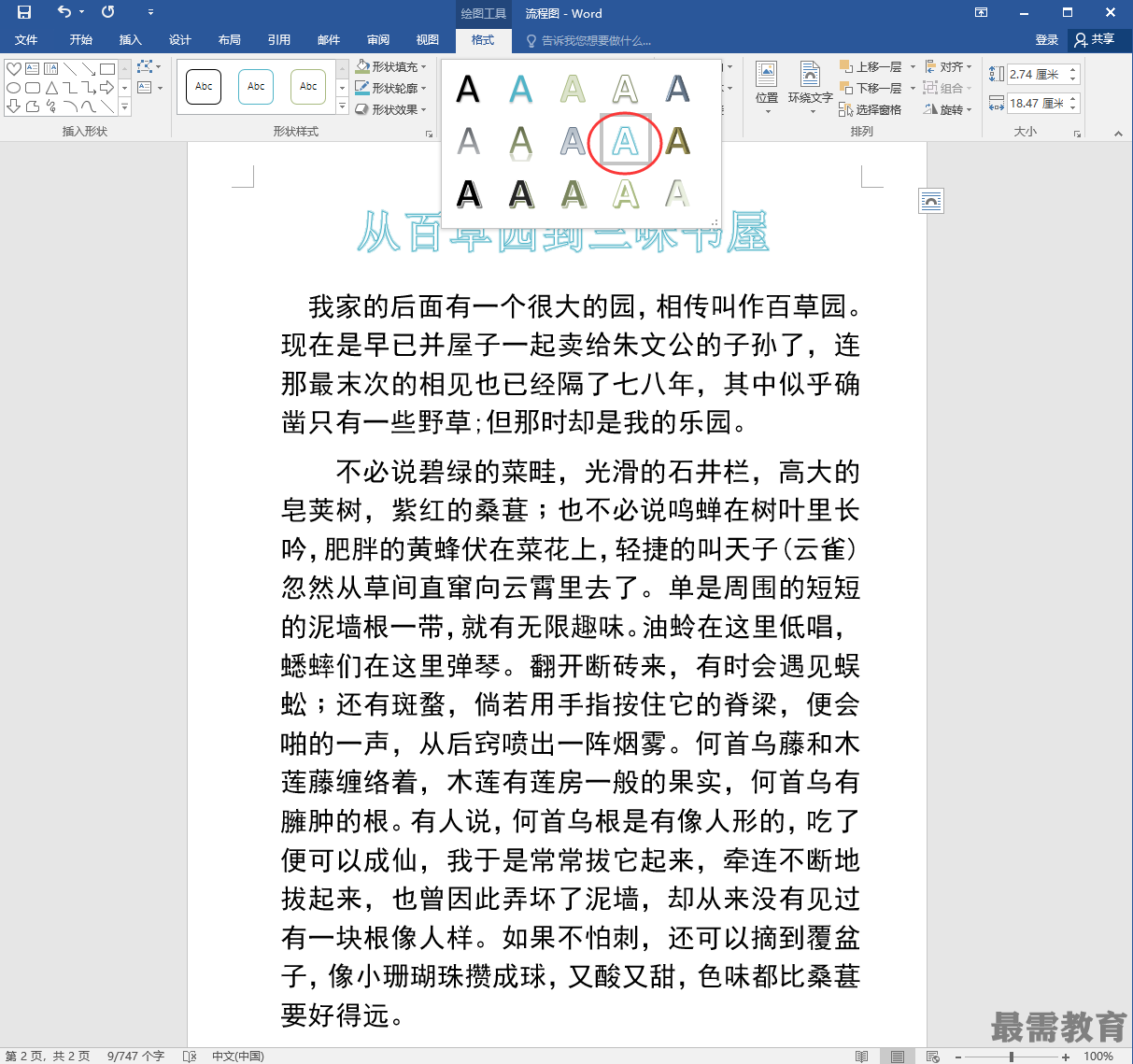This screenshot has height=1064, width=1133.
Task: Open the 对齐 Align dropdown
Action: [948, 67]
